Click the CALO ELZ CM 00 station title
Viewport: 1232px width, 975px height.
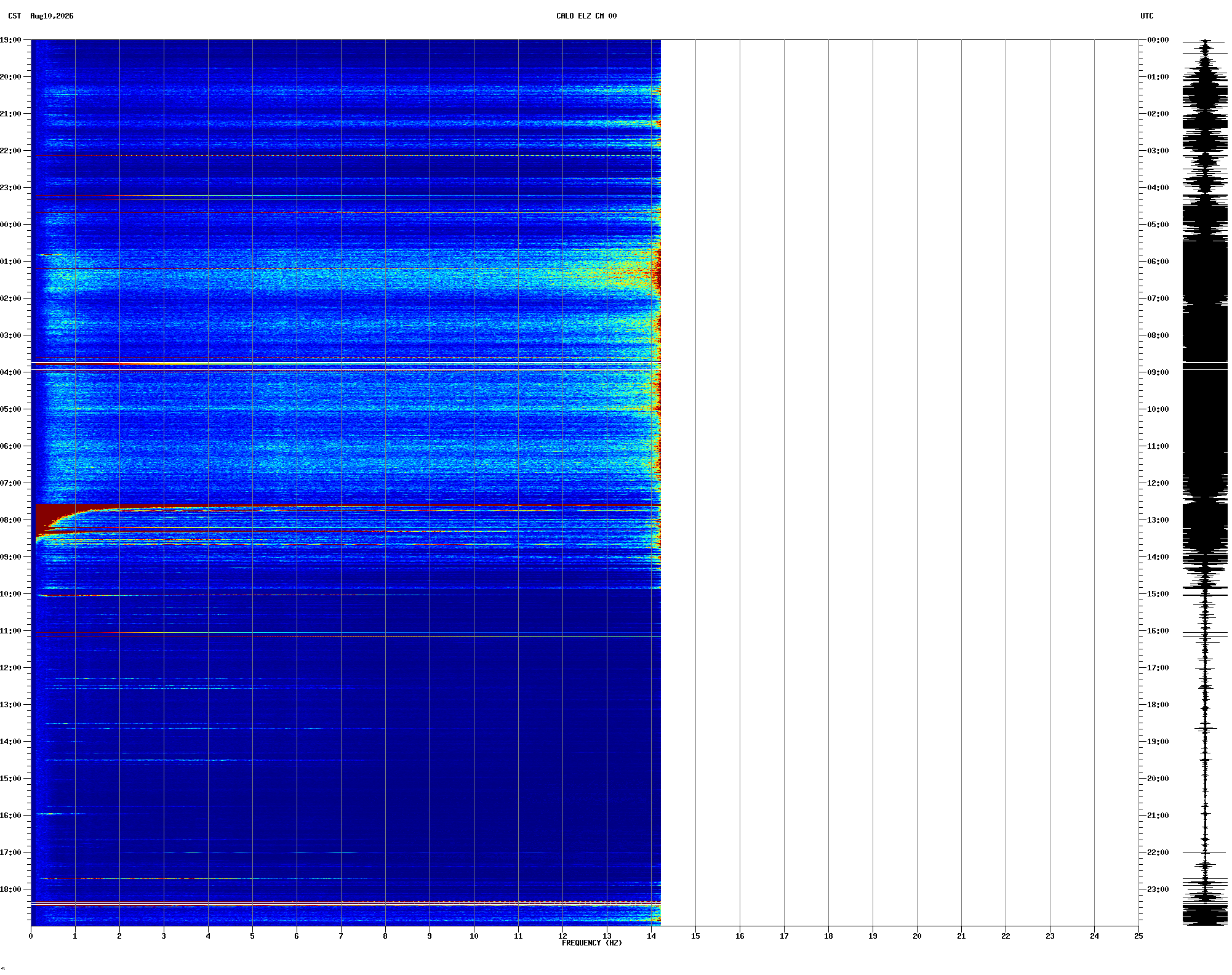(x=586, y=16)
